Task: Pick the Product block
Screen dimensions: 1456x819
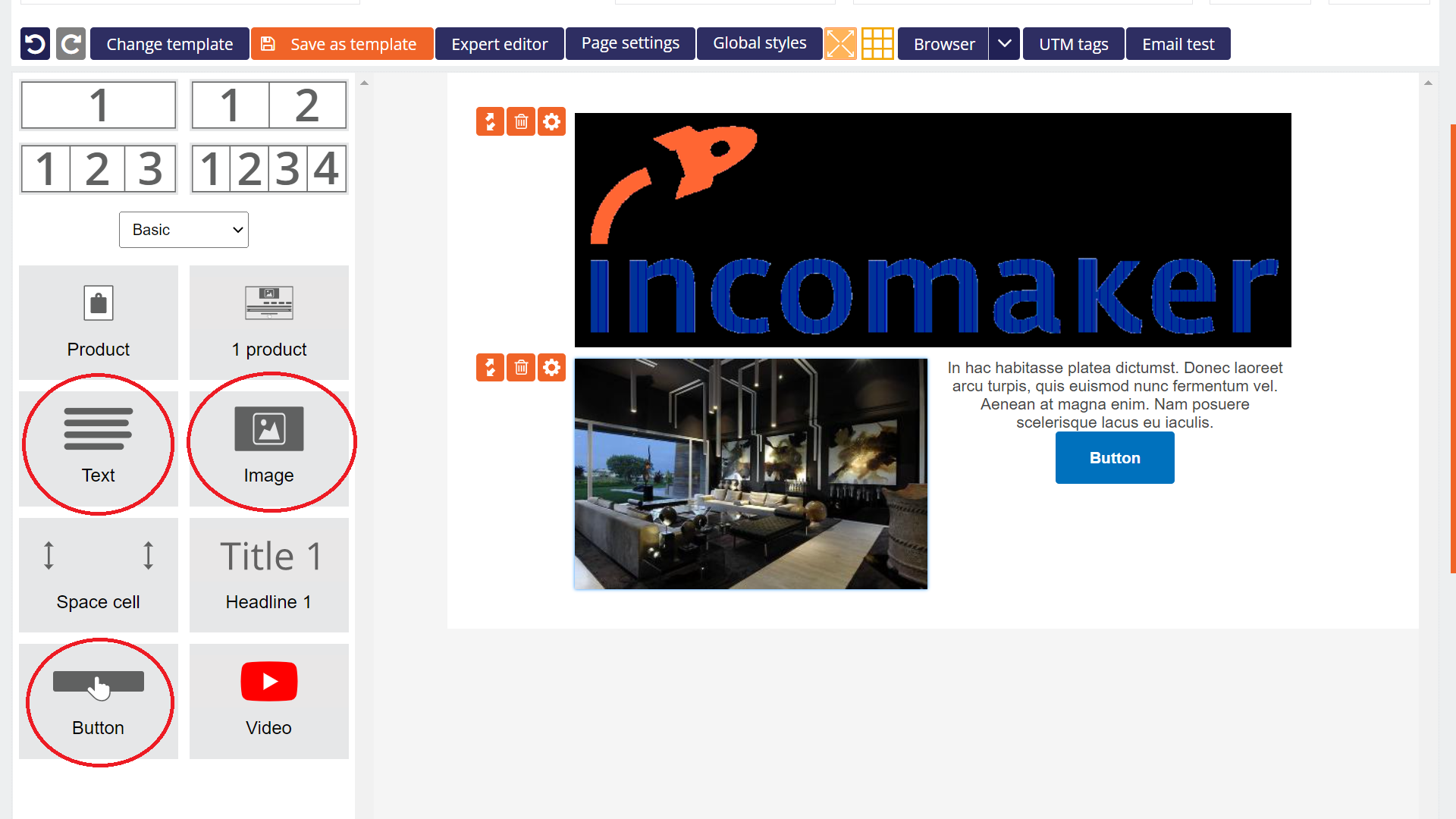Action: [99, 322]
